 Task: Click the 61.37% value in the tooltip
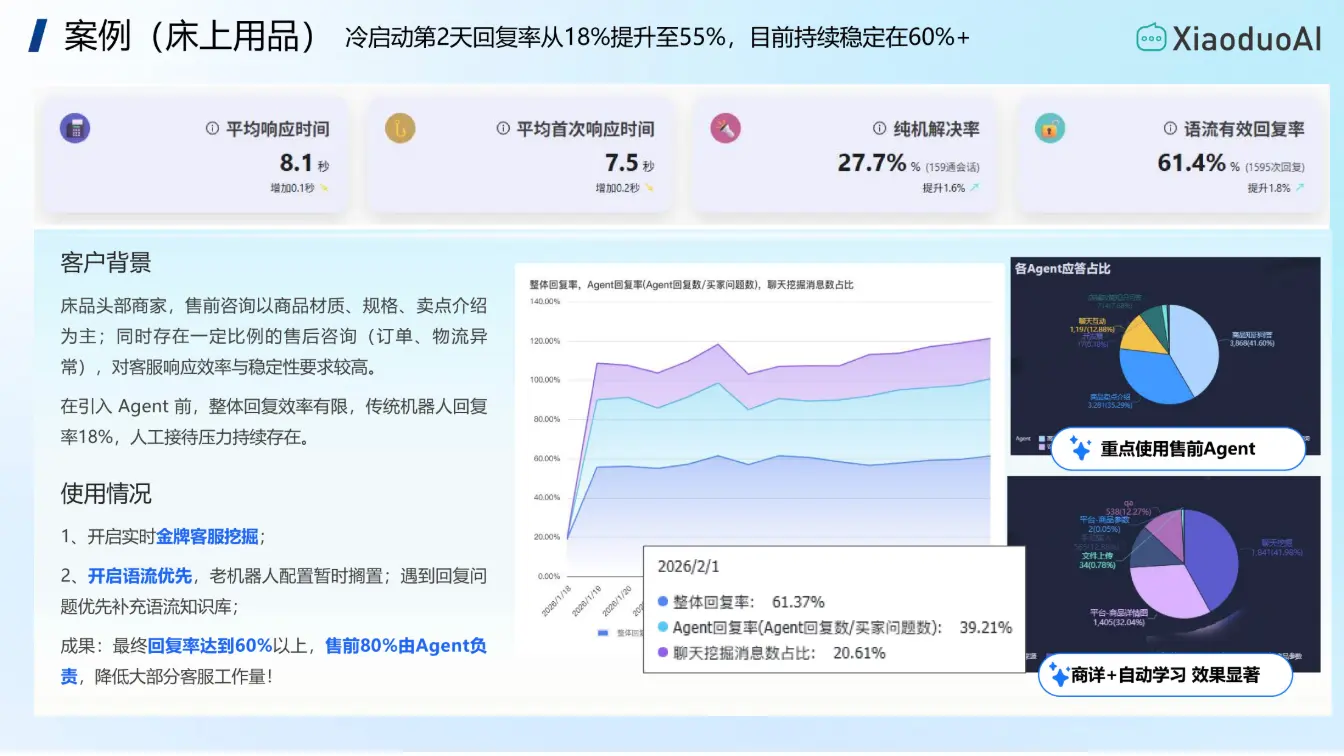click(x=798, y=602)
